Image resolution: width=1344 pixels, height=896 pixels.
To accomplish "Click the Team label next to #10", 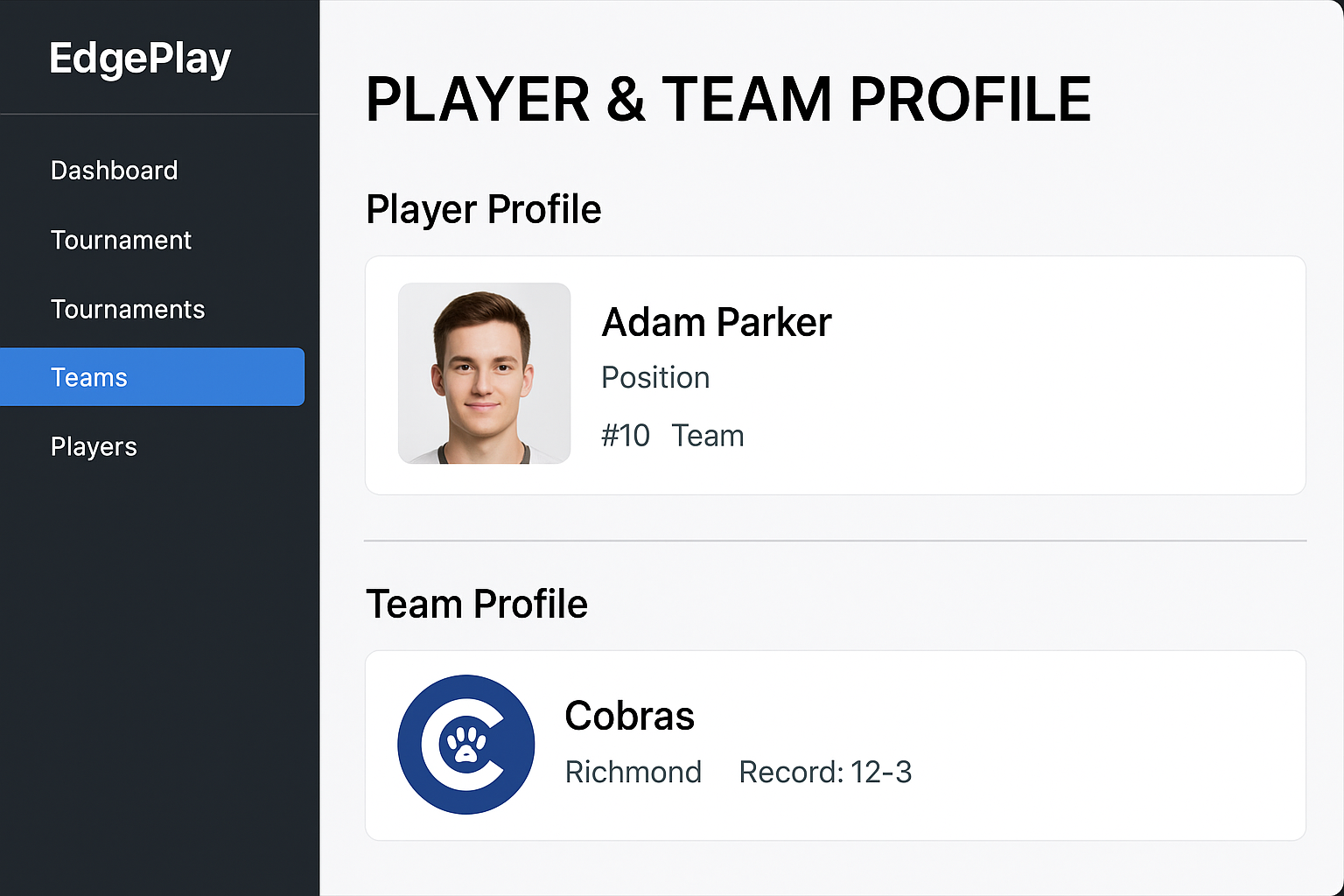I will coord(707,435).
